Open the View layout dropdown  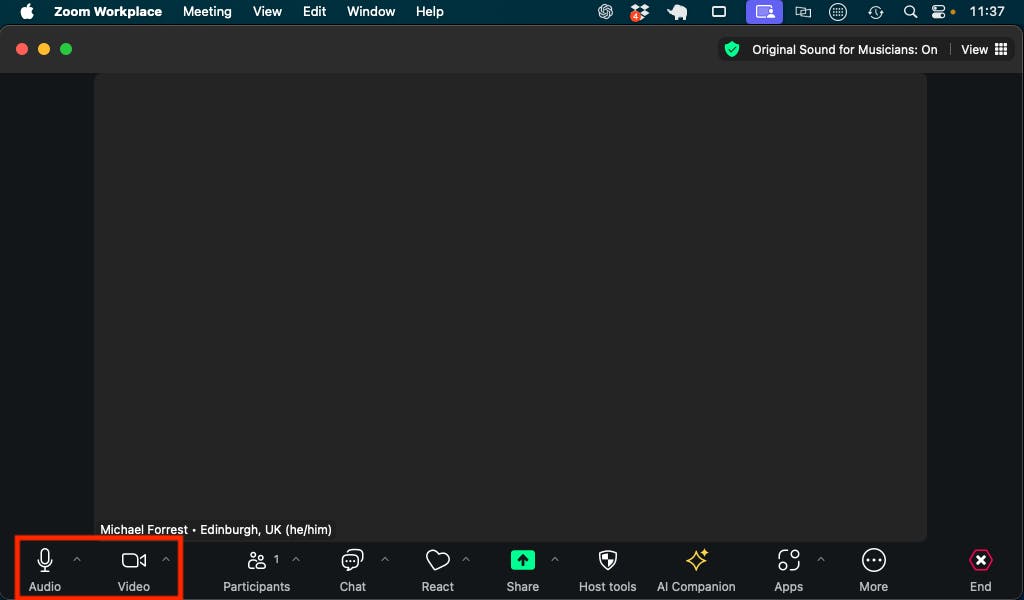[984, 50]
